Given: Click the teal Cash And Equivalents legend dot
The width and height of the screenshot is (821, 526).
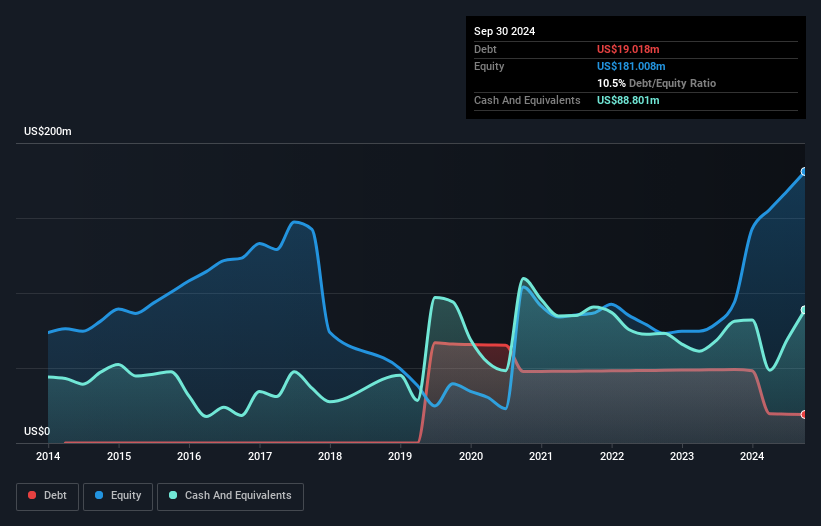Looking at the screenshot, I should point(173,495).
